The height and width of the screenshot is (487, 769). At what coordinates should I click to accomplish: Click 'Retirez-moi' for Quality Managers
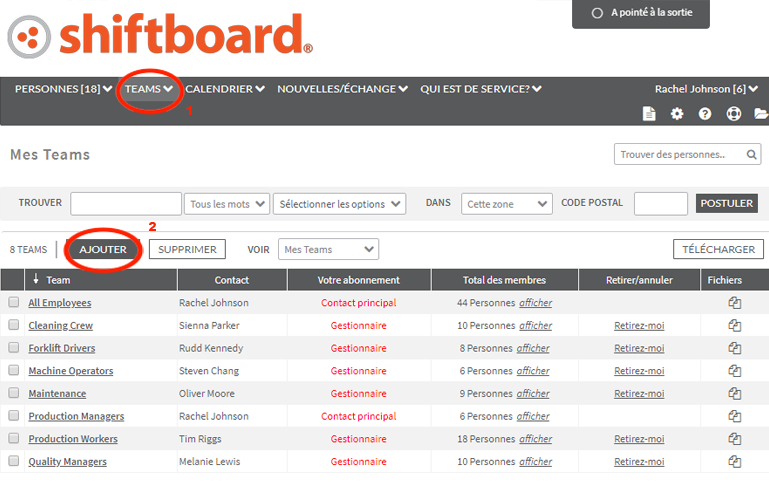pos(639,461)
